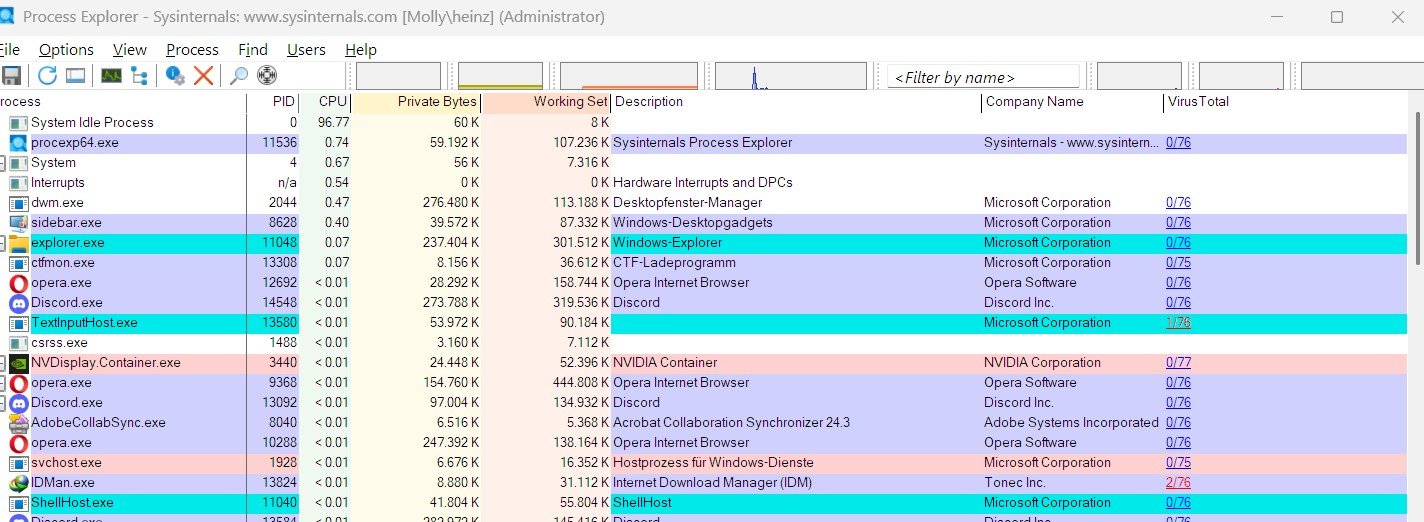Click the svchost.exe process icon
Image resolution: width=1424 pixels, height=522 pixels.
click(18, 463)
